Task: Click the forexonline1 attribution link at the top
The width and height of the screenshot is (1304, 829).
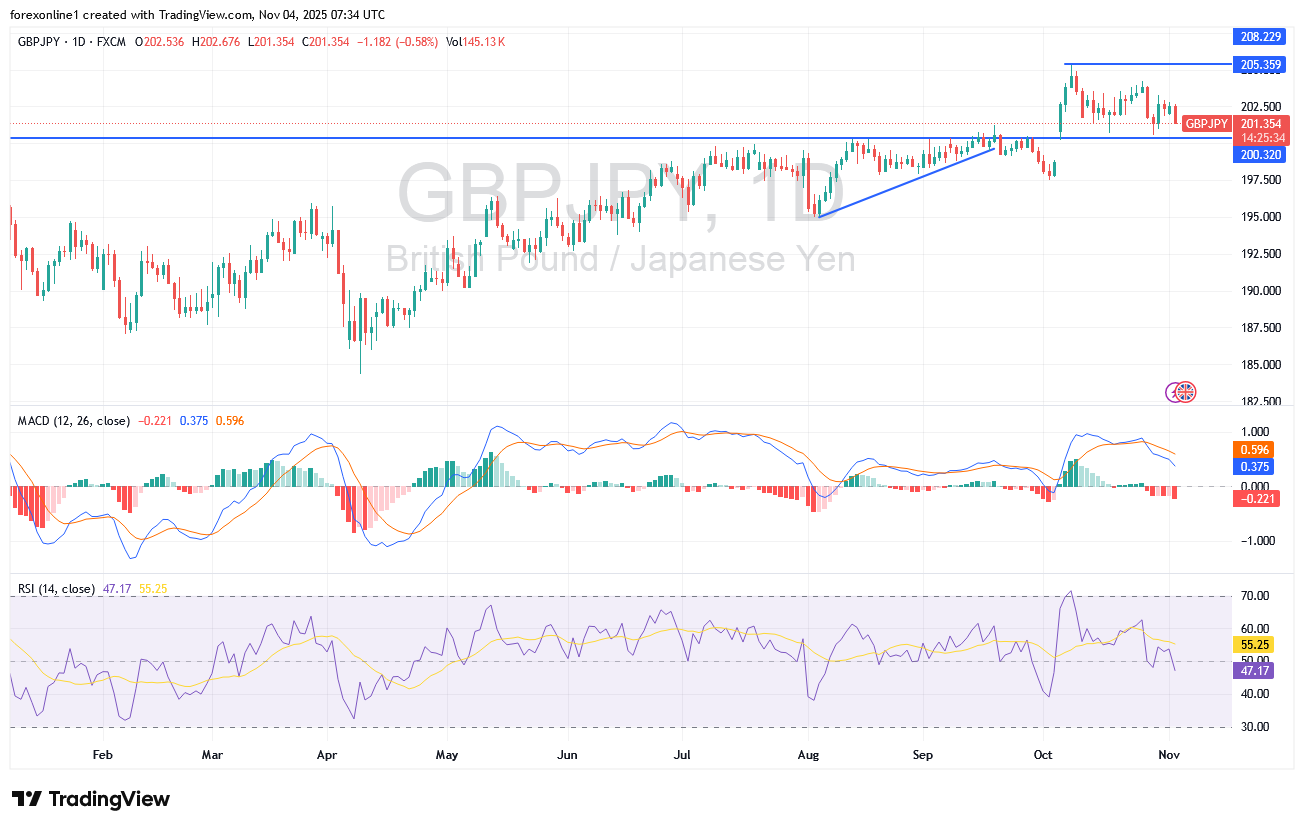Action: coord(45,15)
